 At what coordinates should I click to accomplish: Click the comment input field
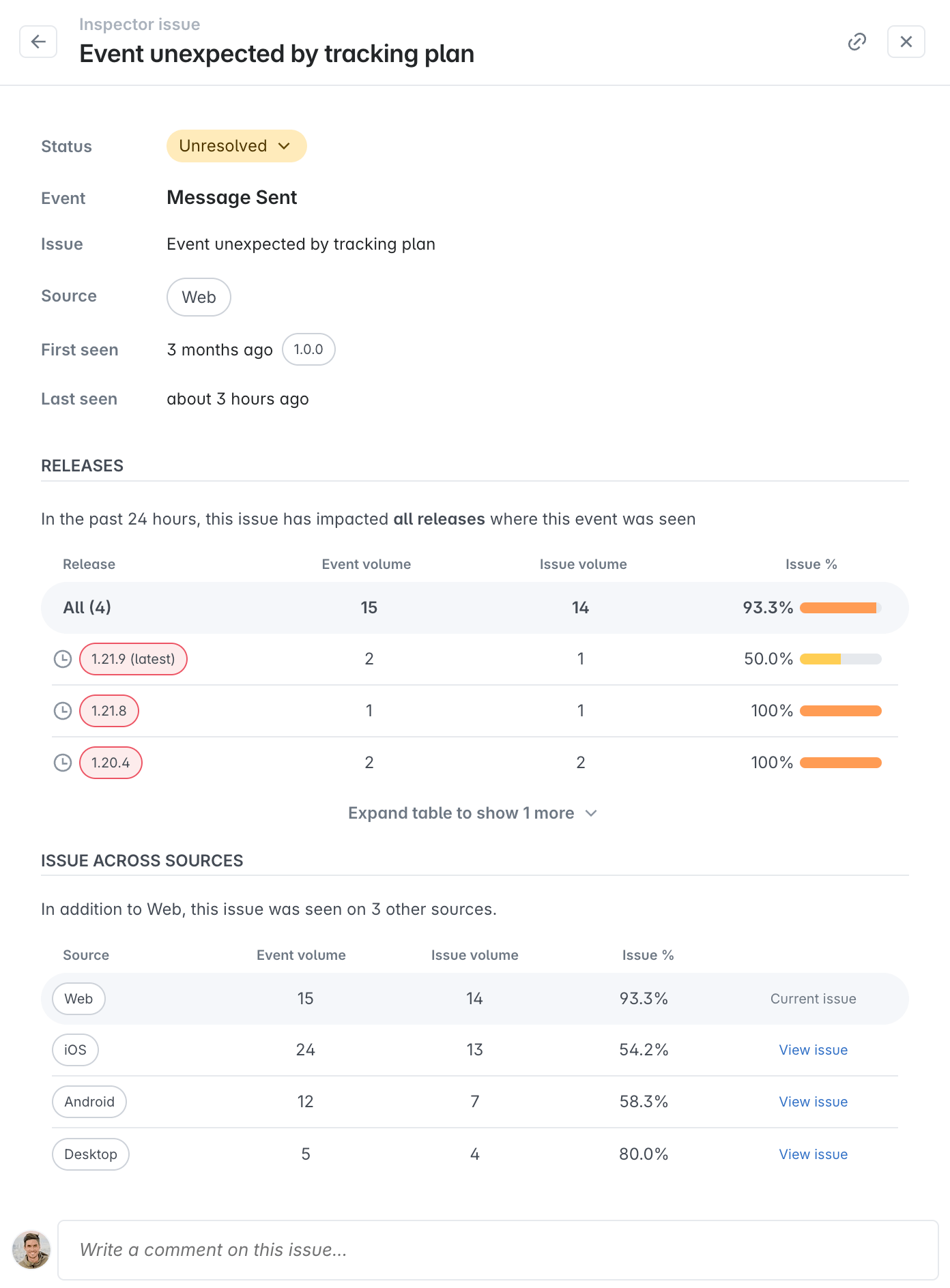click(498, 1250)
